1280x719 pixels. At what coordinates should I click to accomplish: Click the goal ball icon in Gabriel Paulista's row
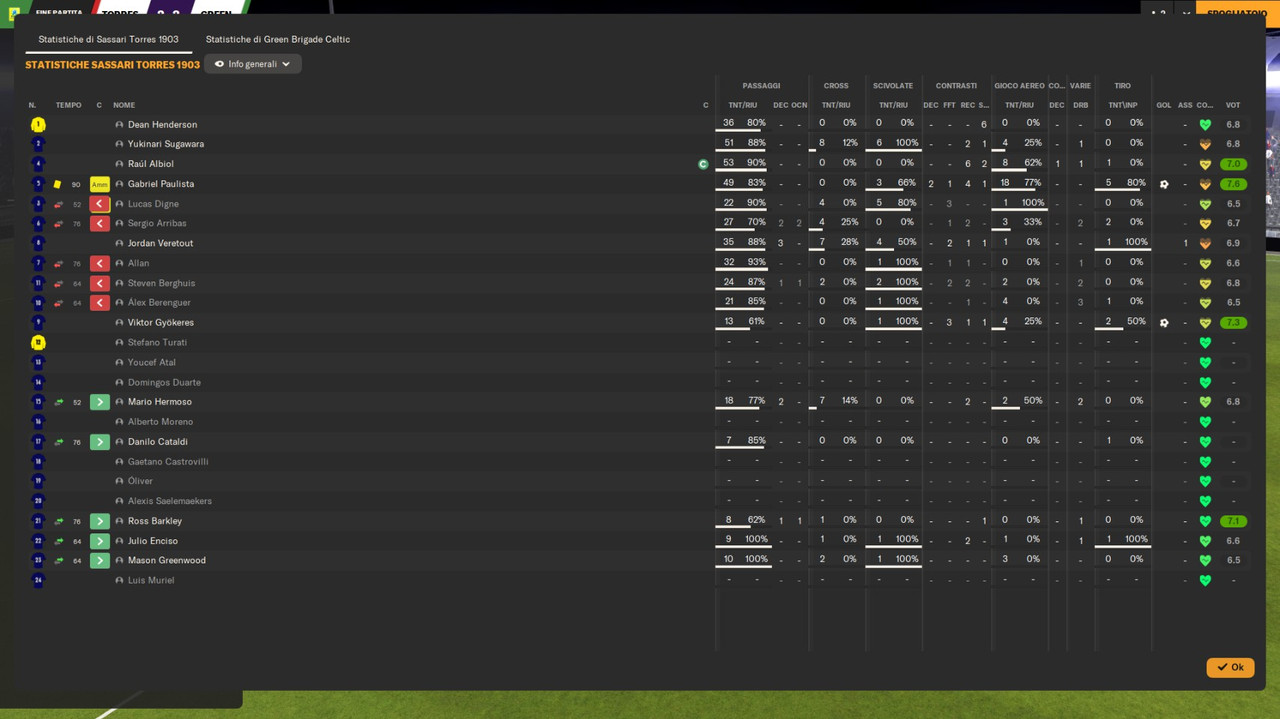[1164, 184]
